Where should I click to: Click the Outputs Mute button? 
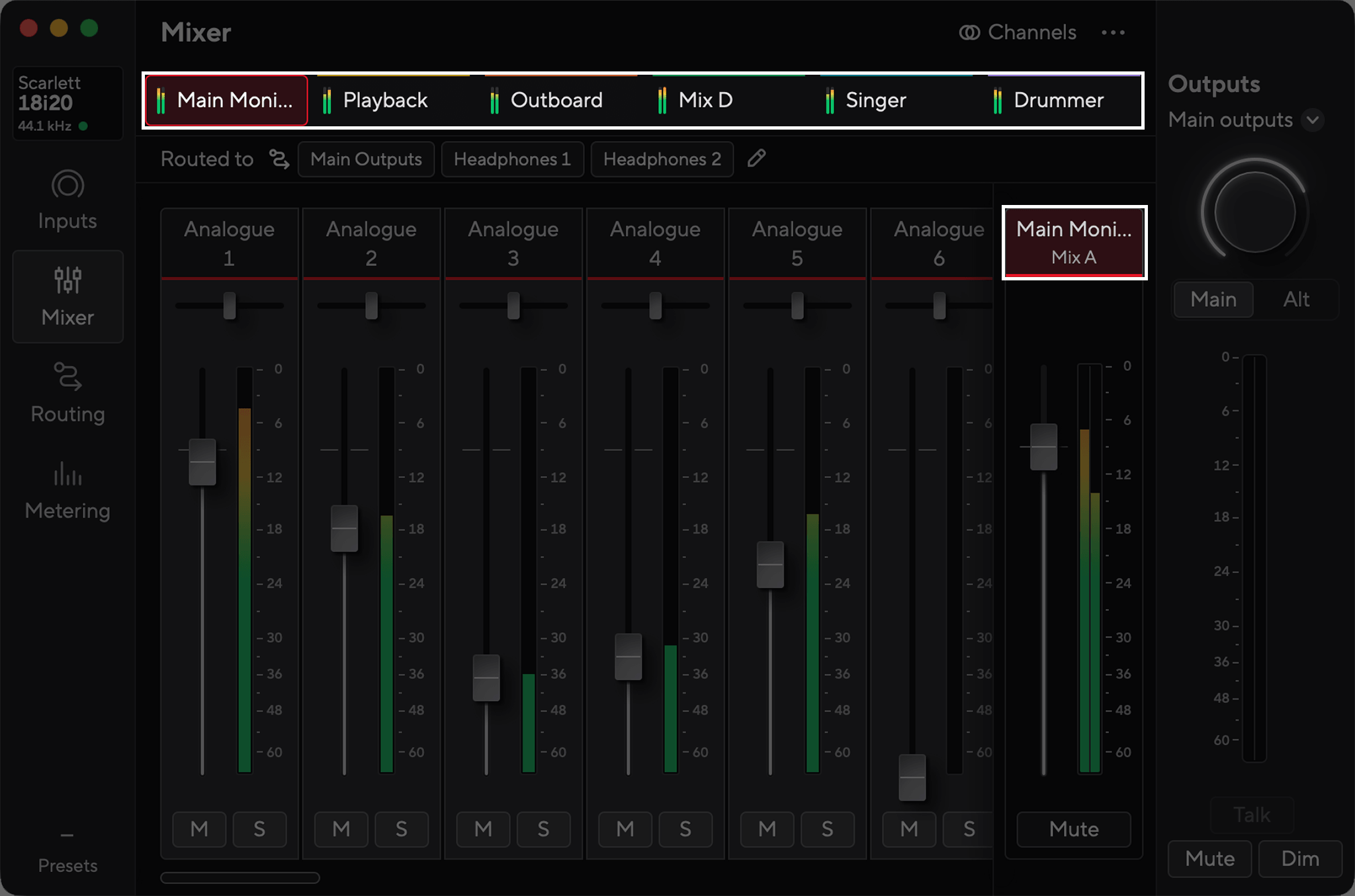coord(1209,858)
